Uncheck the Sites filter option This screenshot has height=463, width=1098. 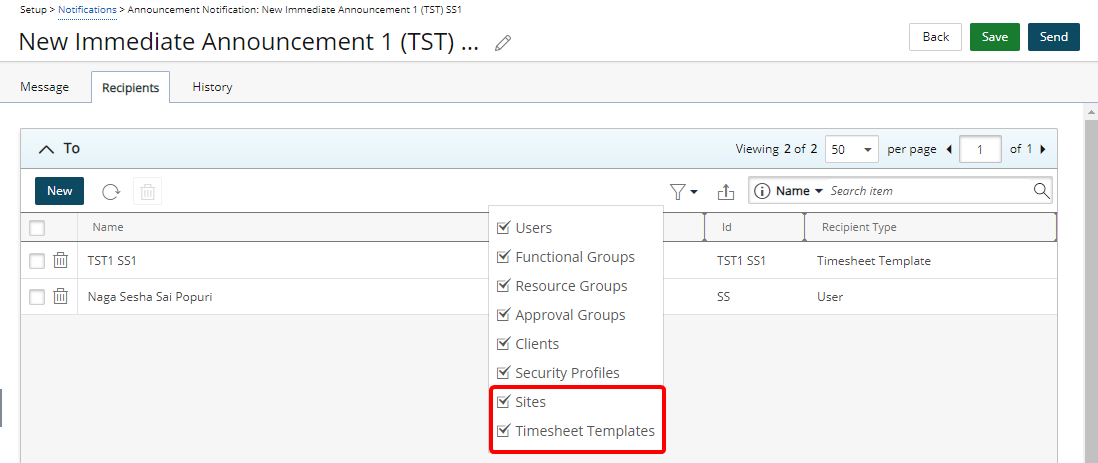coord(504,402)
